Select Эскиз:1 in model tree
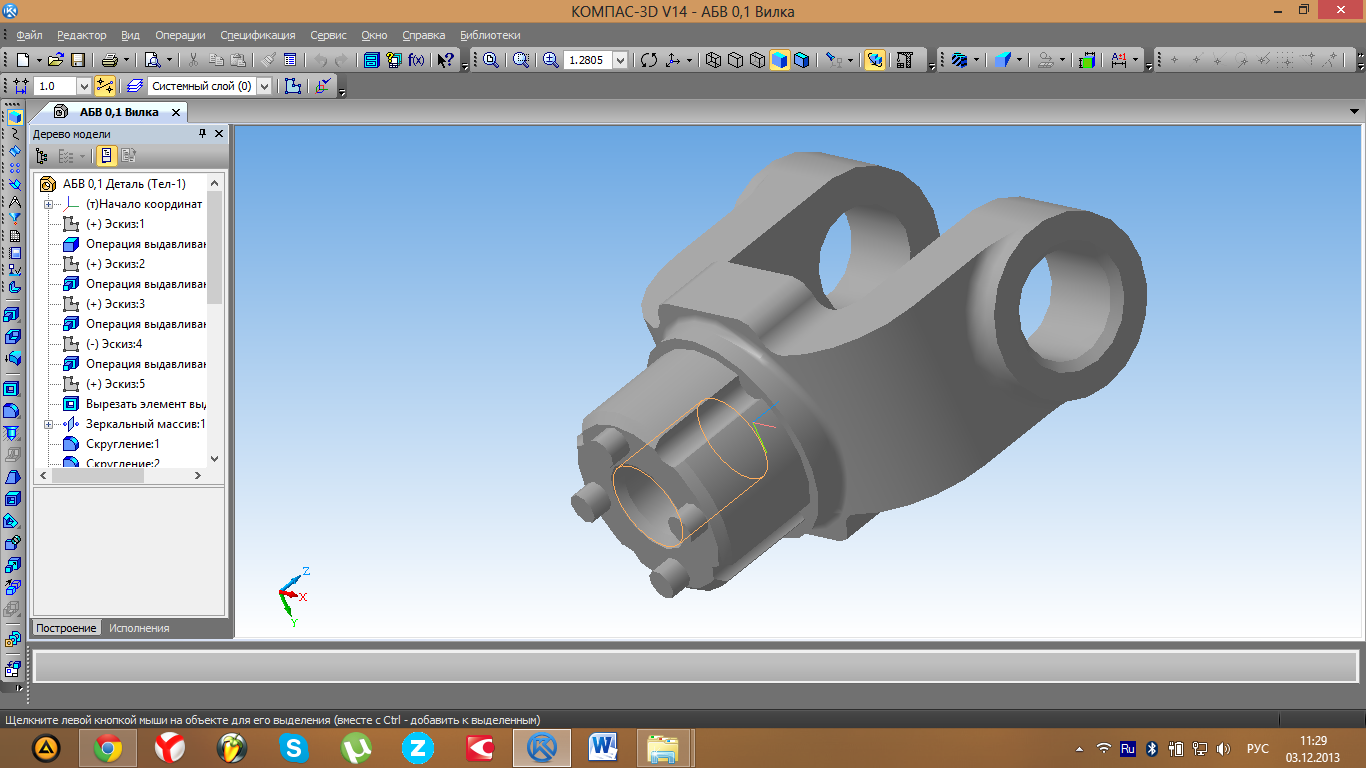This screenshot has width=1366, height=768. (115, 224)
